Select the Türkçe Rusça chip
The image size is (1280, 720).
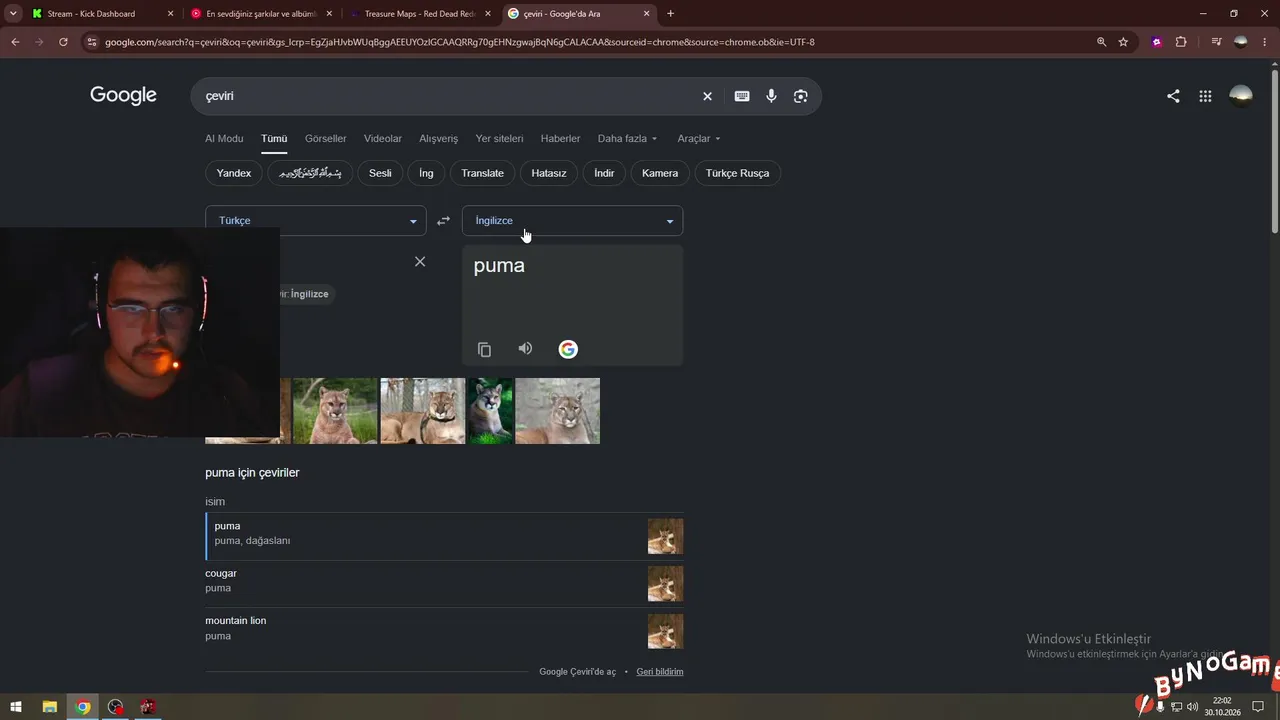click(x=737, y=173)
